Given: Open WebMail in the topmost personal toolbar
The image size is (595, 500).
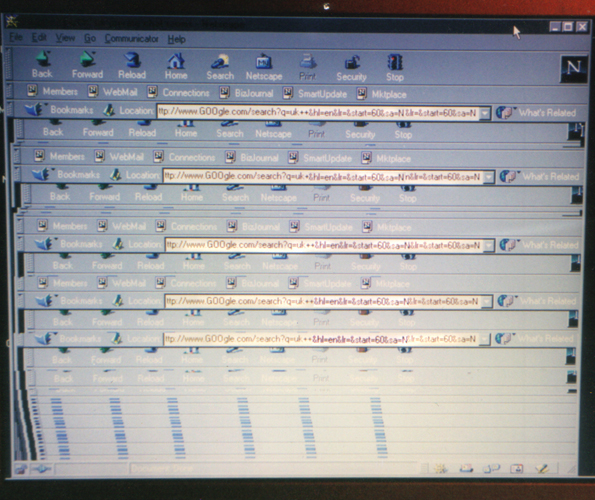Looking at the screenshot, I should point(113,92).
